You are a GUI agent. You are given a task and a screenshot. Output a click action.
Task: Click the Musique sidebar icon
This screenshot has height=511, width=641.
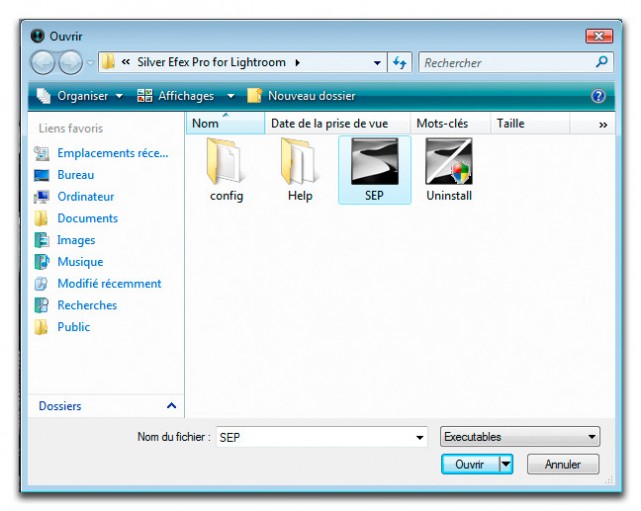click(41, 262)
